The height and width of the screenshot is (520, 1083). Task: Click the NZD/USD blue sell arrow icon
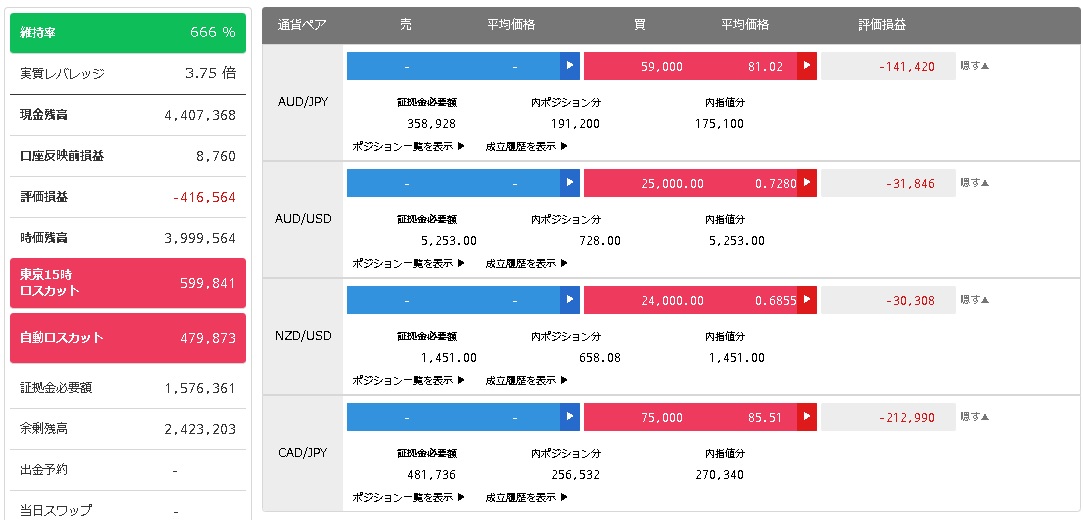click(x=570, y=300)
